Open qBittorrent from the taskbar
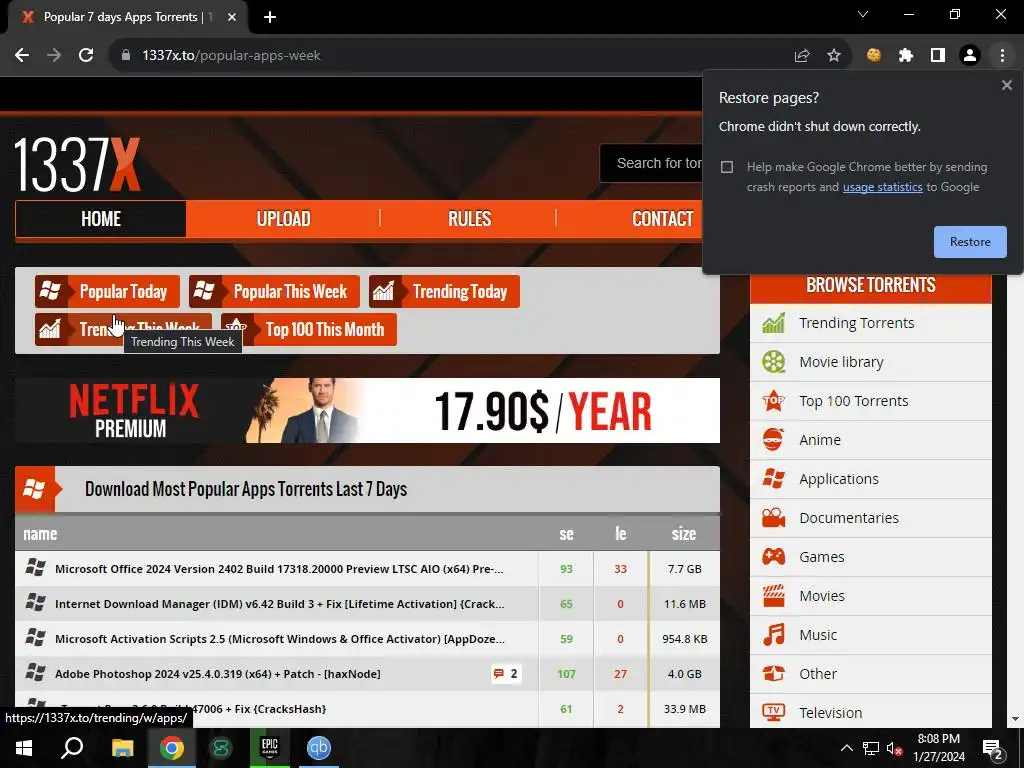 319,748
